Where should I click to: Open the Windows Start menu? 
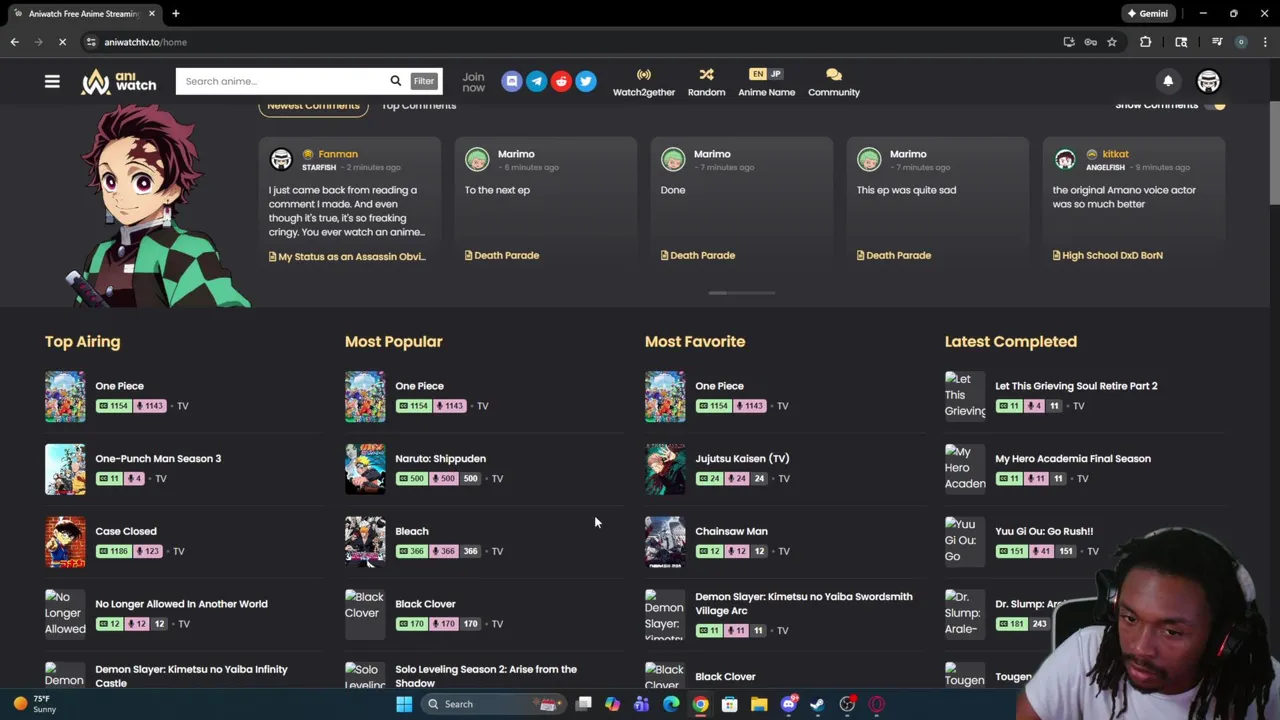coord(404,704)
